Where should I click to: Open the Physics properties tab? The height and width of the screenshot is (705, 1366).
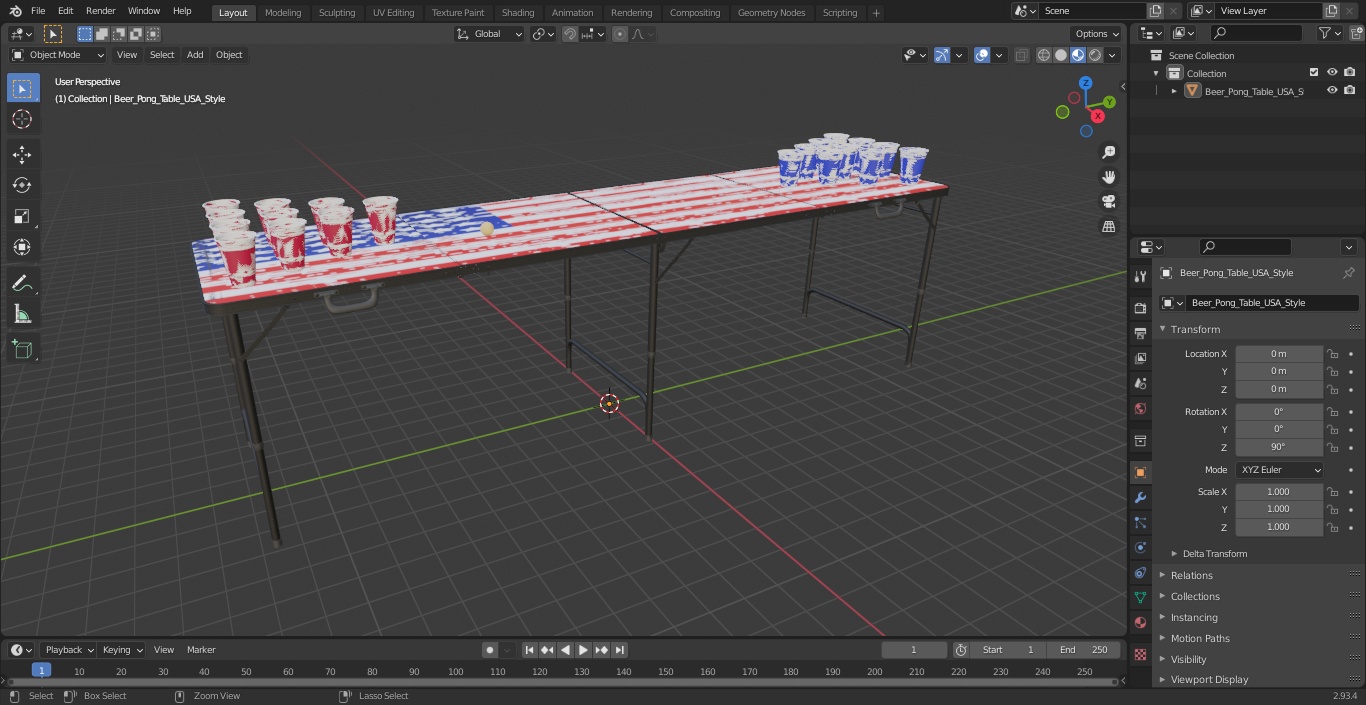[x=1140, y=547]
